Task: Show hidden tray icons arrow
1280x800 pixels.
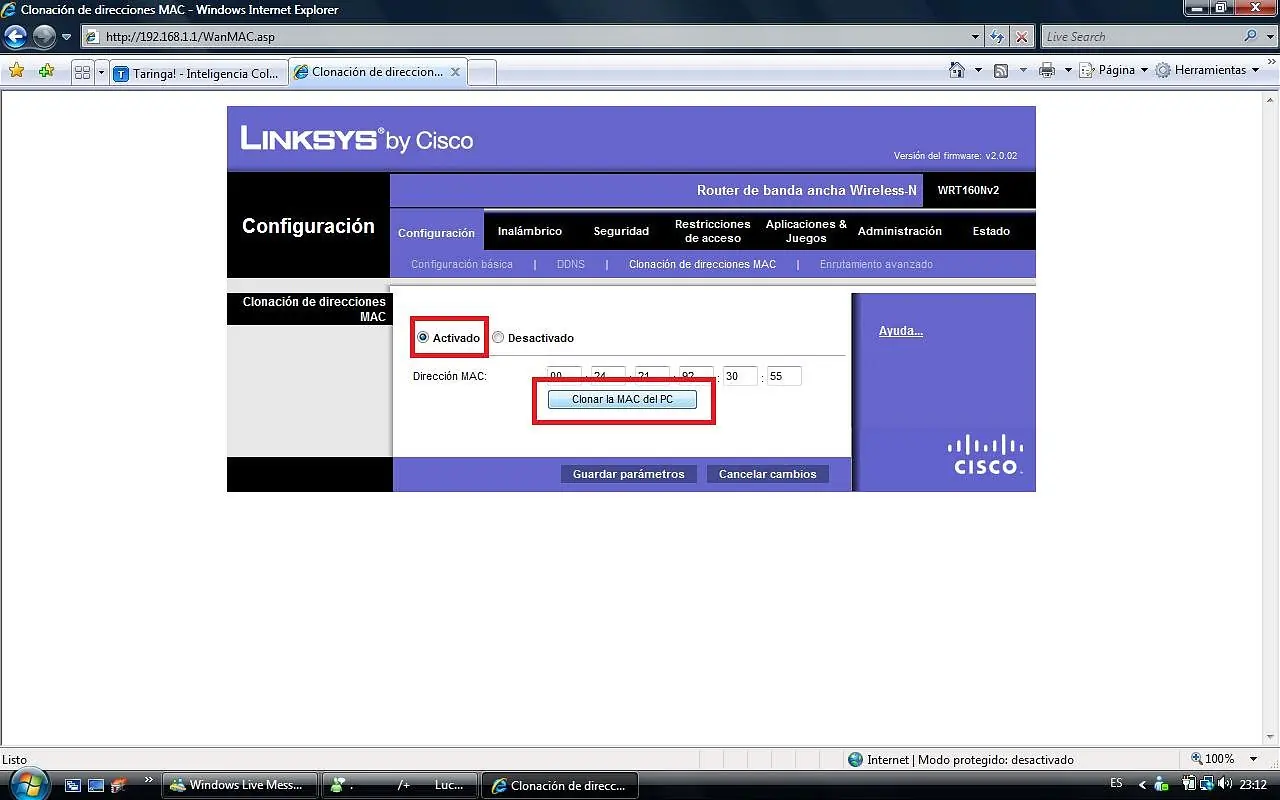Action: (1142, 785)
